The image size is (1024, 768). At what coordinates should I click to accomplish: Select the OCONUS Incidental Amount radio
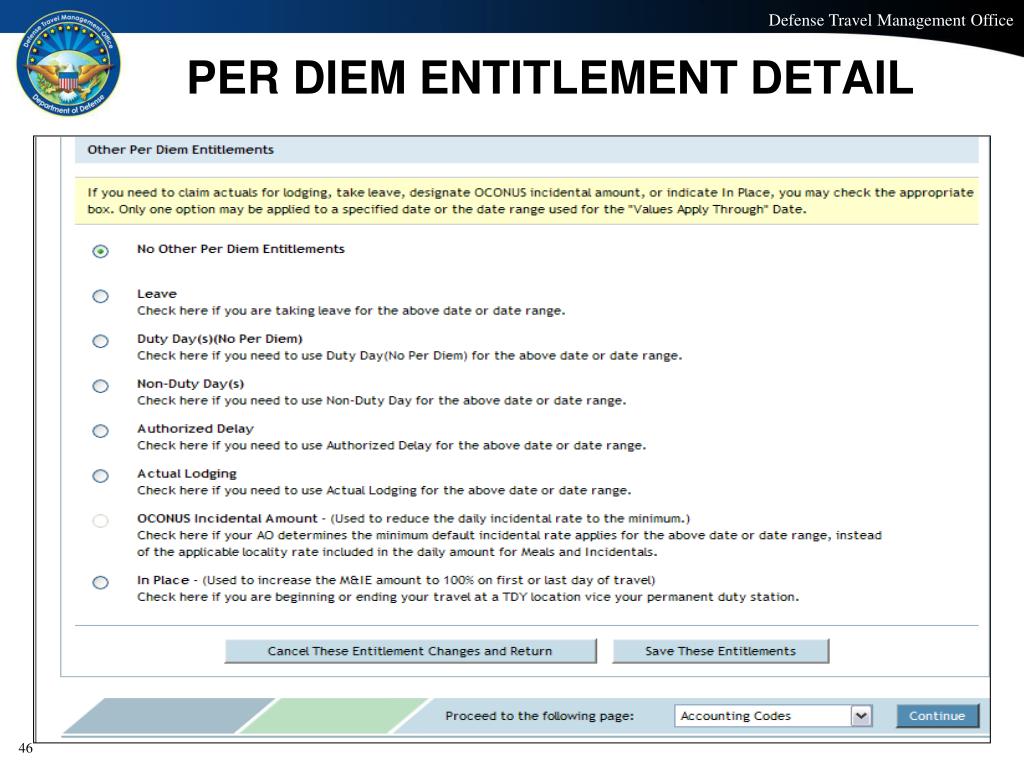tap(100, 520)
